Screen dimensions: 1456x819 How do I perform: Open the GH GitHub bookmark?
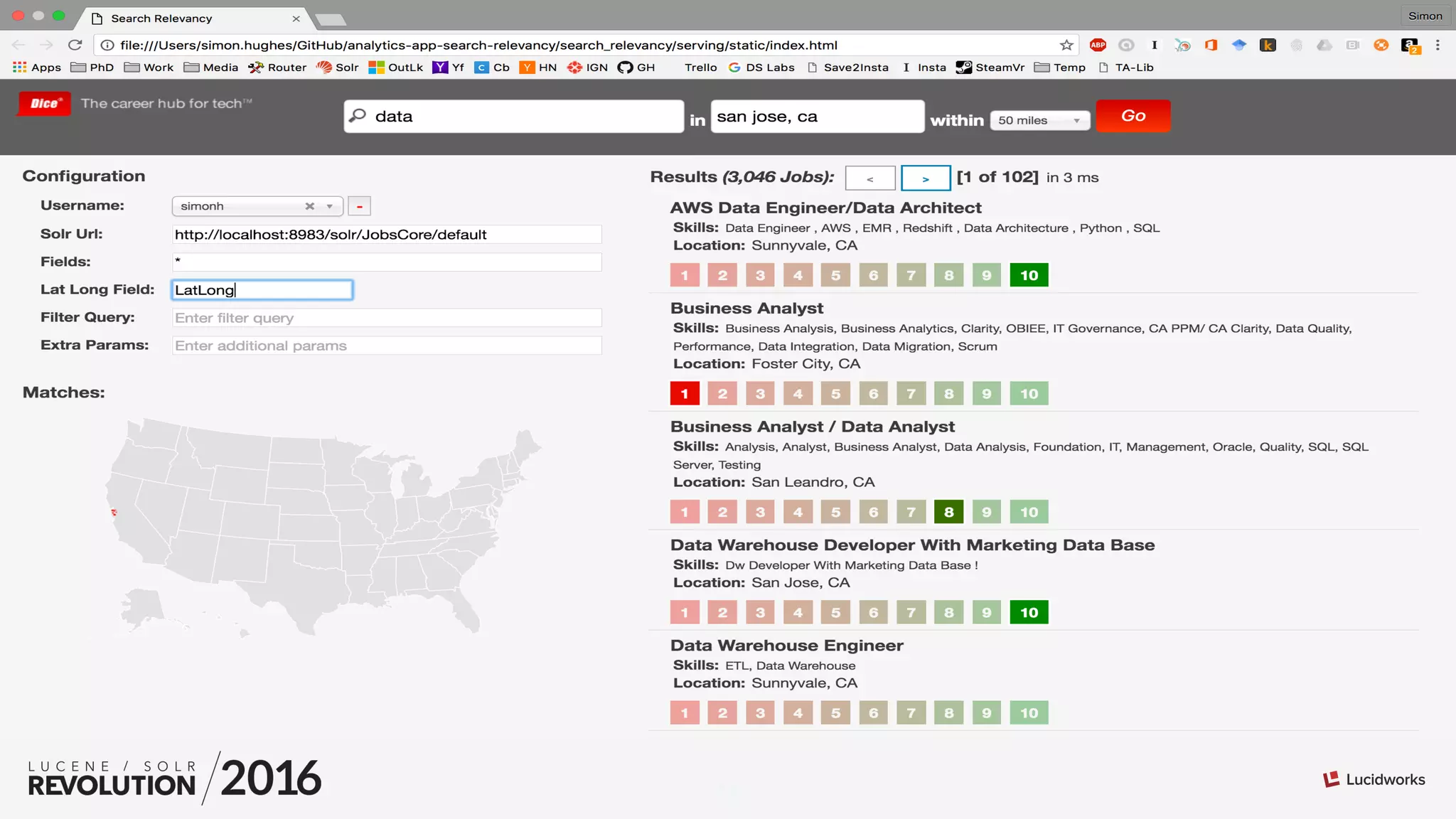point(636,68)
